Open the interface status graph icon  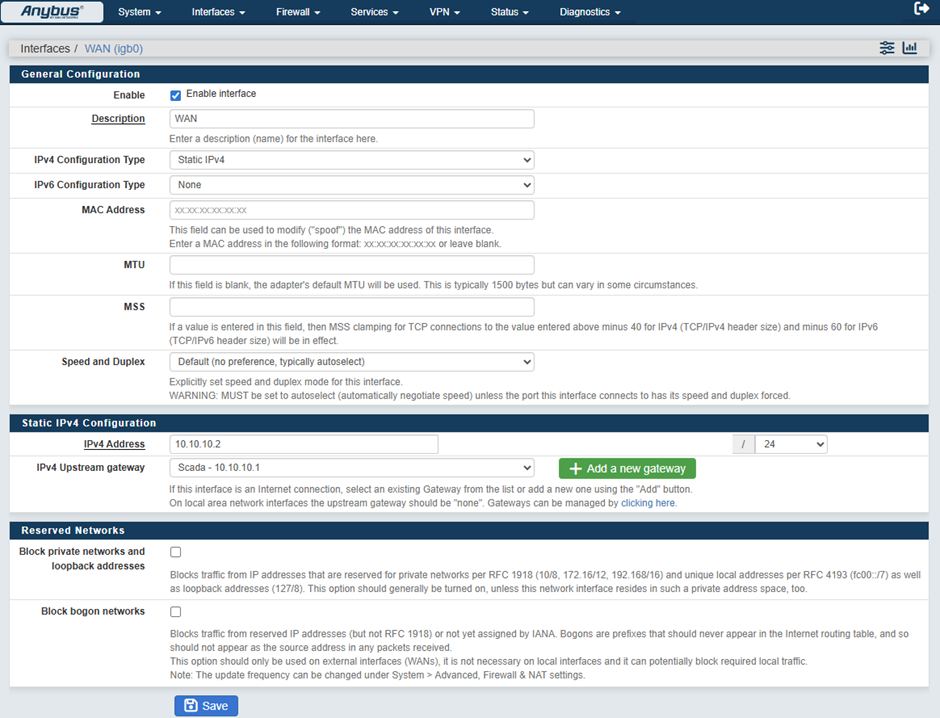click(x=910, y=48)
